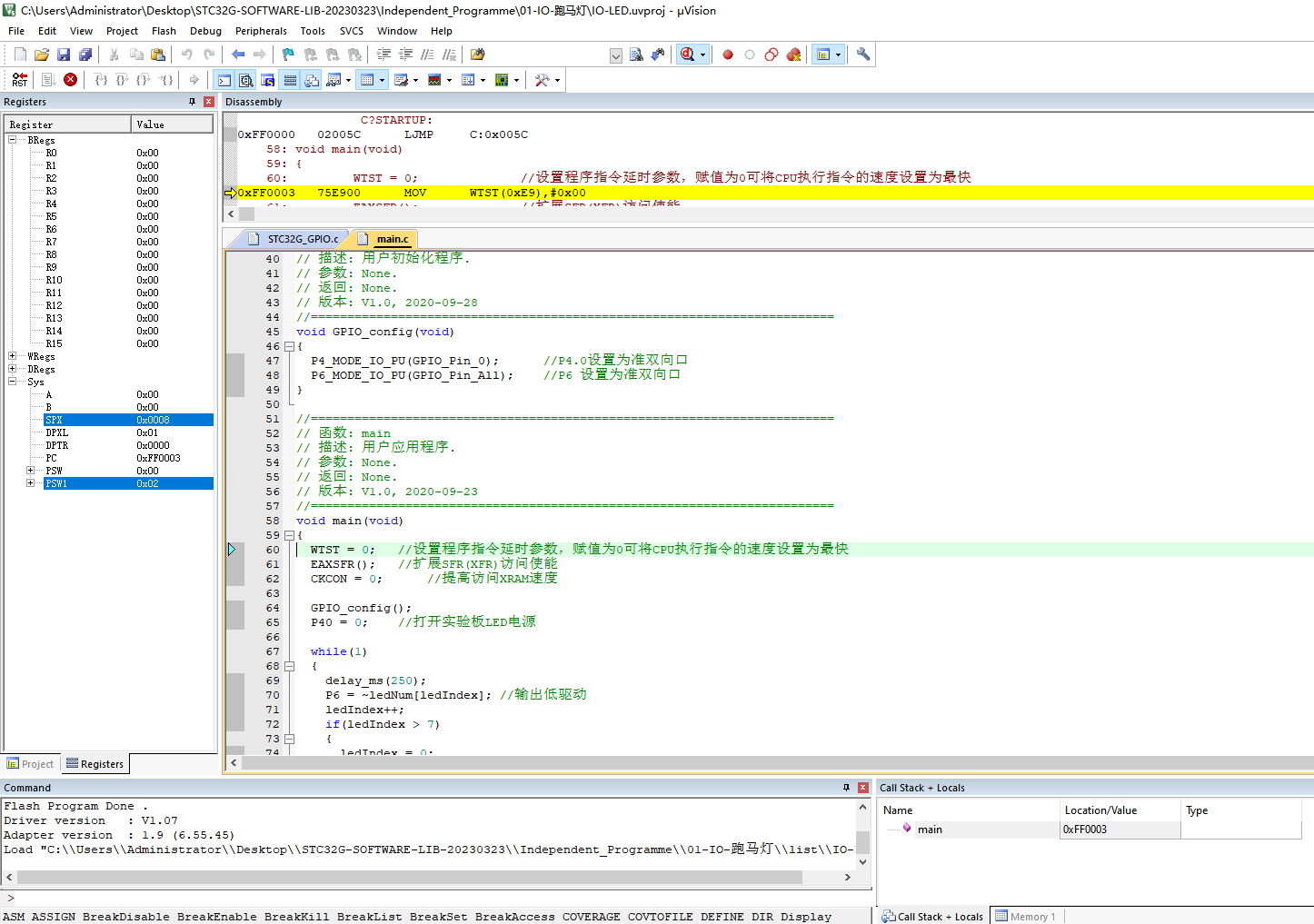Open the Analysis windows dropdown arrow
Image resolution: width=1314 pixels, height=924 pixels.
[x=449, y=80]
